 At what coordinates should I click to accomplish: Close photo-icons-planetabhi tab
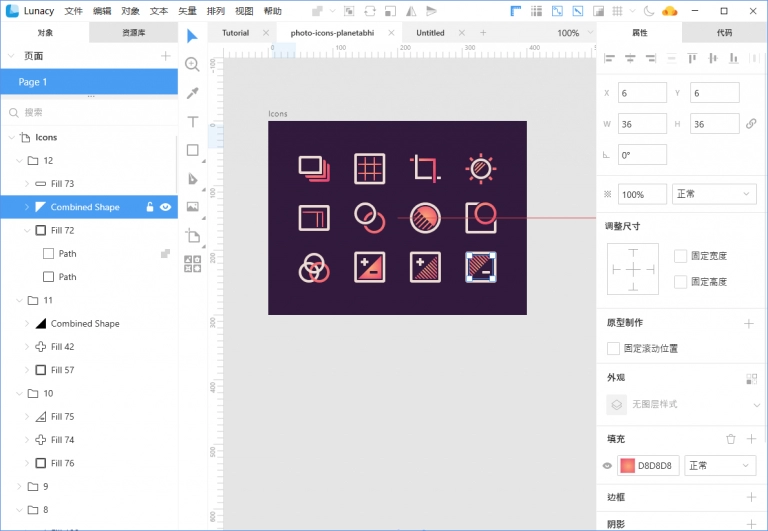coord(391,33)
